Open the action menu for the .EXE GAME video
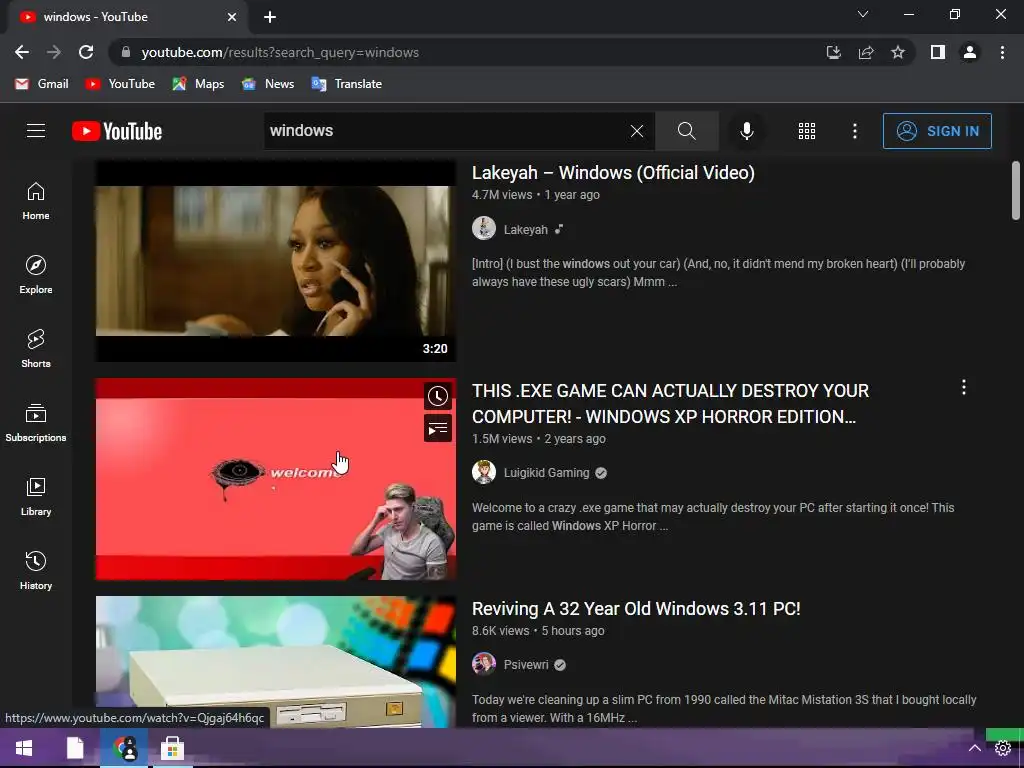Screen dimensions: 1024x768 coord(963,387)
